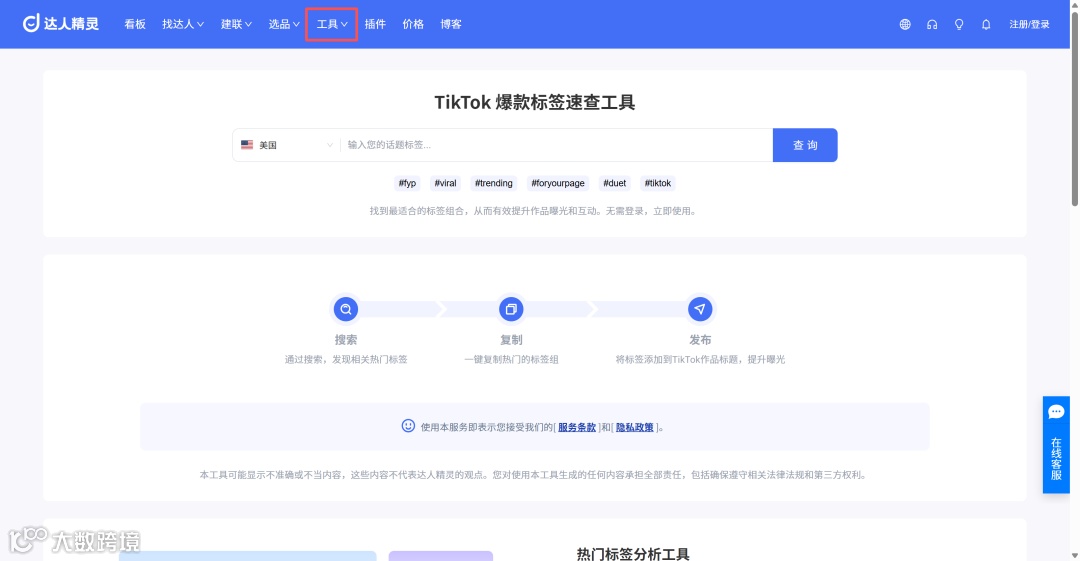1080x561 pixels.
Task: Open the 价格 page
Action: click(413, 24)
